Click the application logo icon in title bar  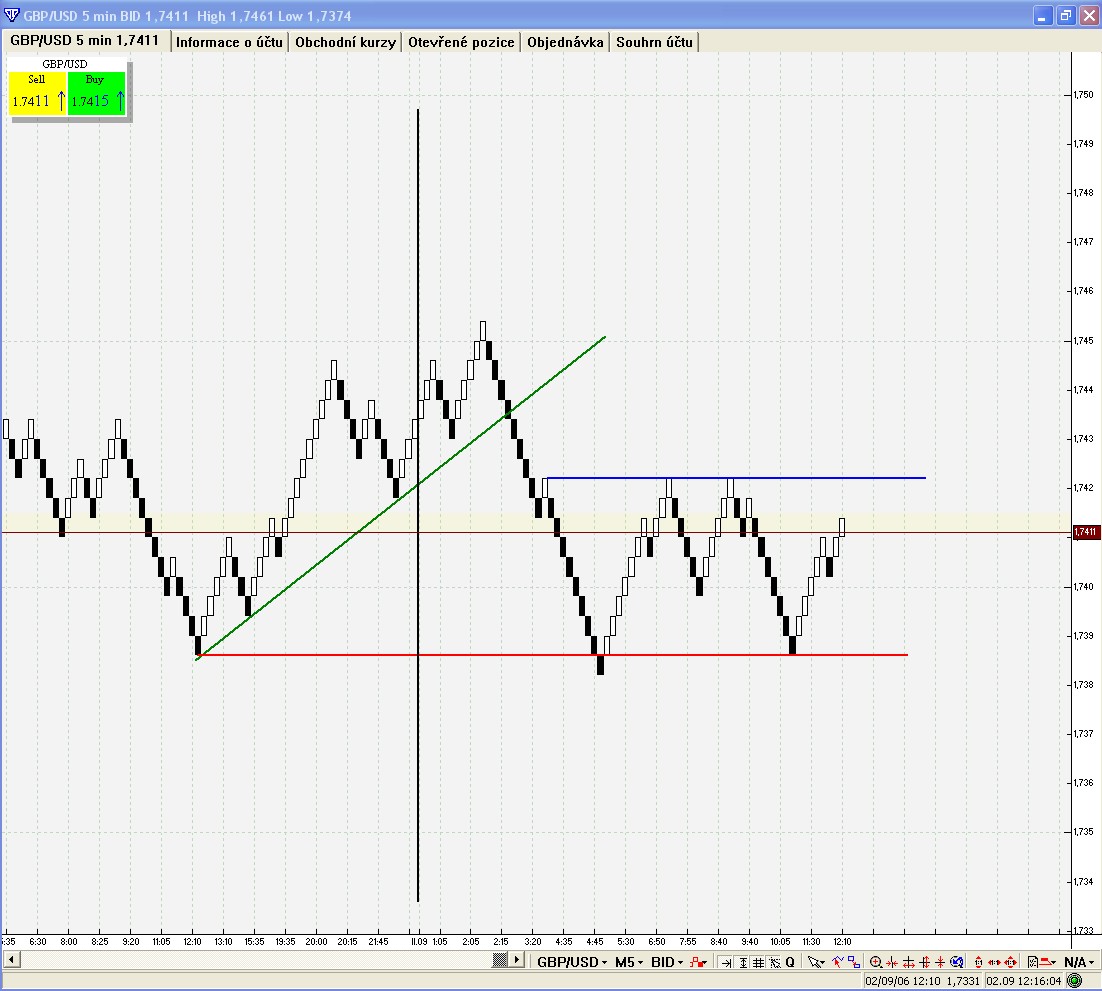pos(11,15)
